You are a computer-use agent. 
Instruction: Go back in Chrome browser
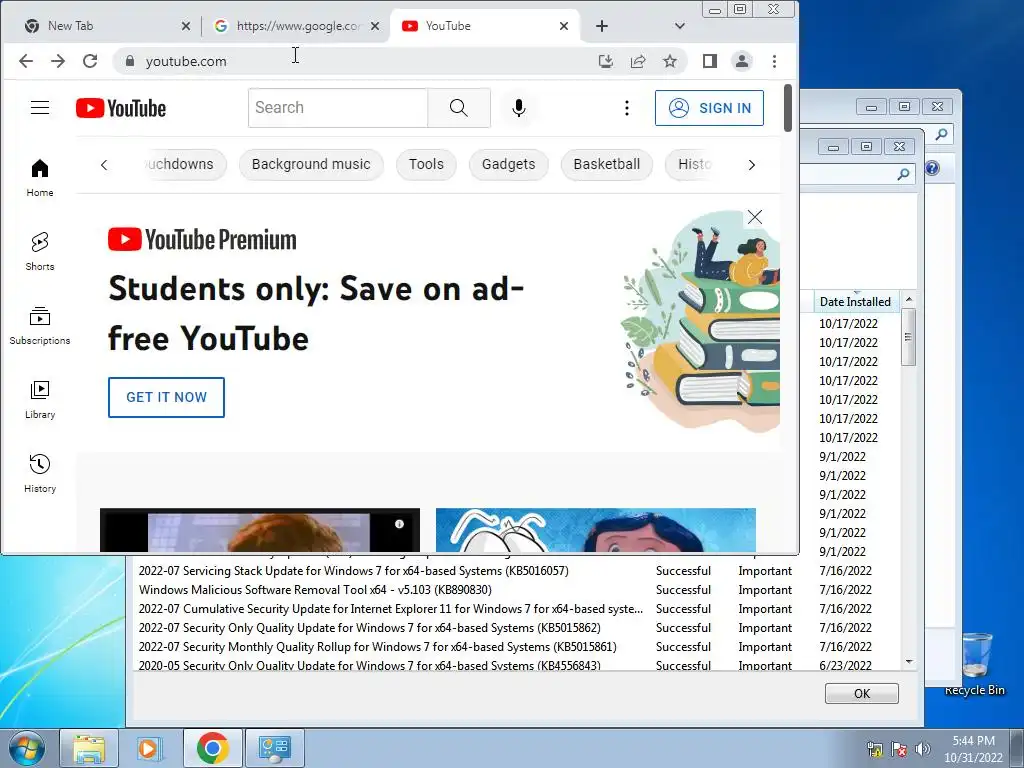pos(26,61)
